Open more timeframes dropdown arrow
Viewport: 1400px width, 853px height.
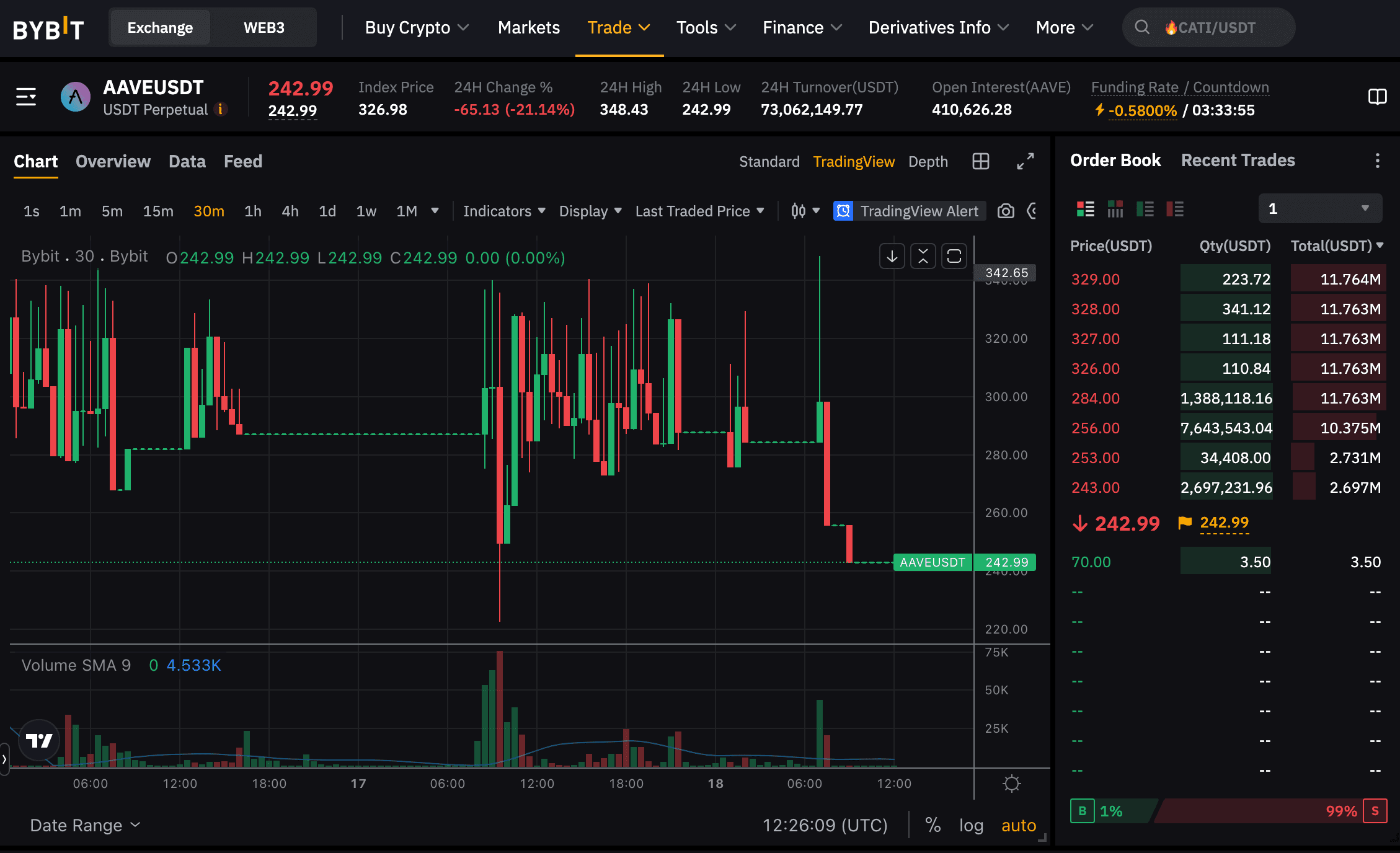tap(435, 211)
